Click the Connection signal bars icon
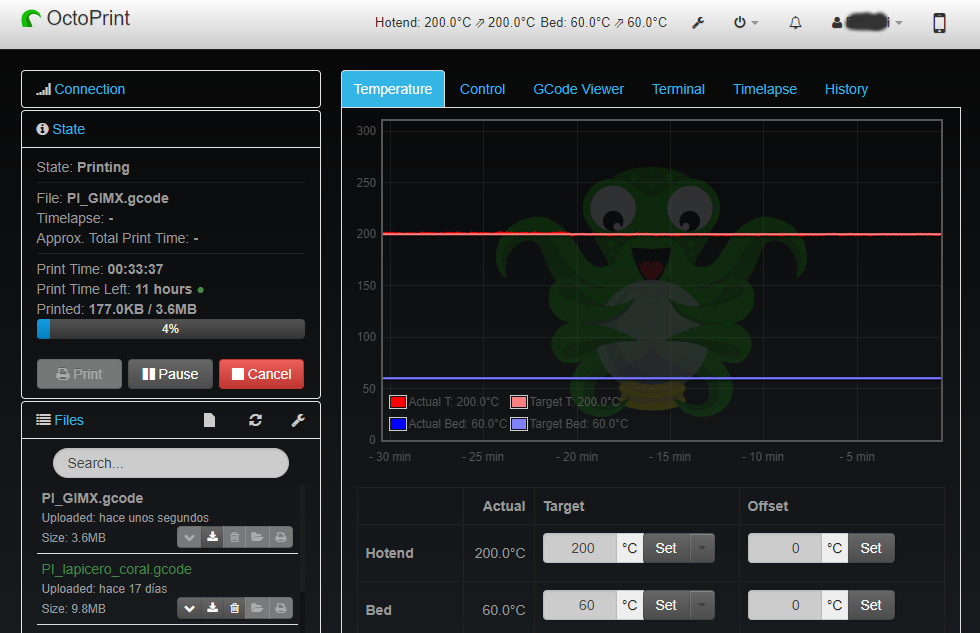Screen dimensions: 980x633 click(x=43, y=89)
